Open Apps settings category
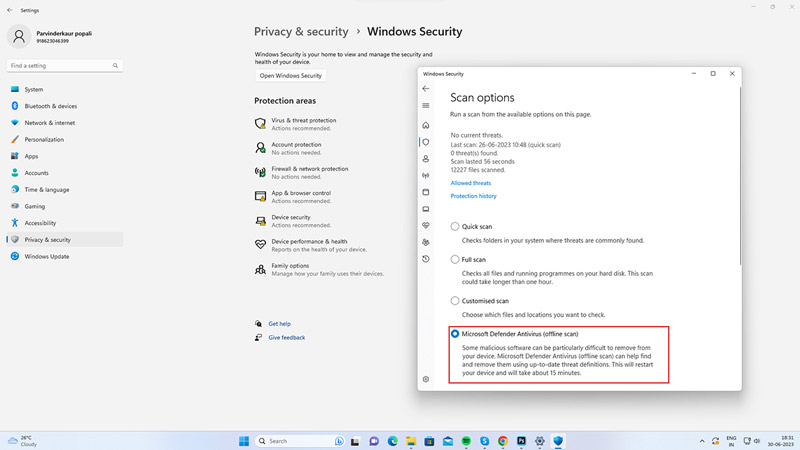 tap(65, 156)
